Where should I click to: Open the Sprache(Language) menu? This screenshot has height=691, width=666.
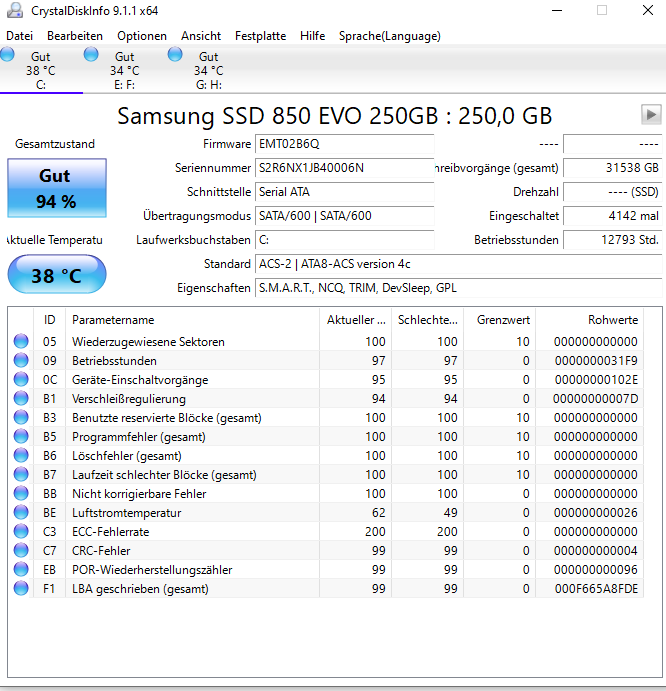point(390,36)
